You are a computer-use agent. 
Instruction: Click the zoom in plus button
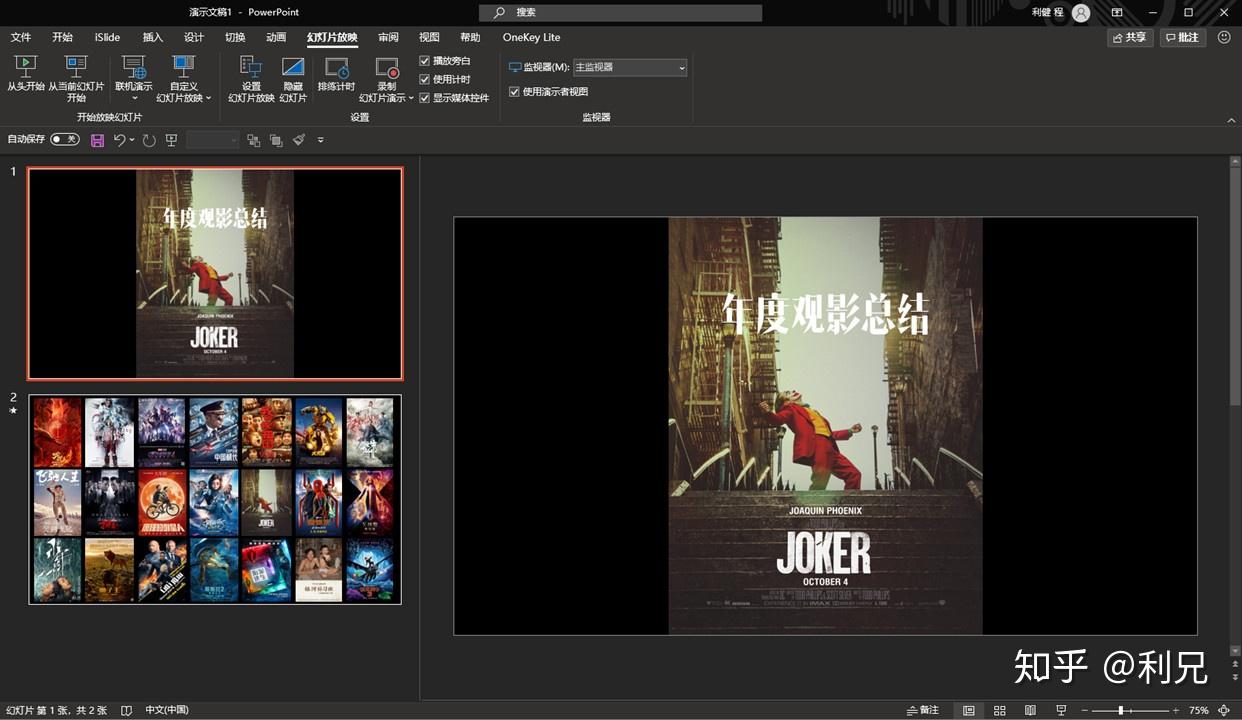click(x=1176, y=710)
